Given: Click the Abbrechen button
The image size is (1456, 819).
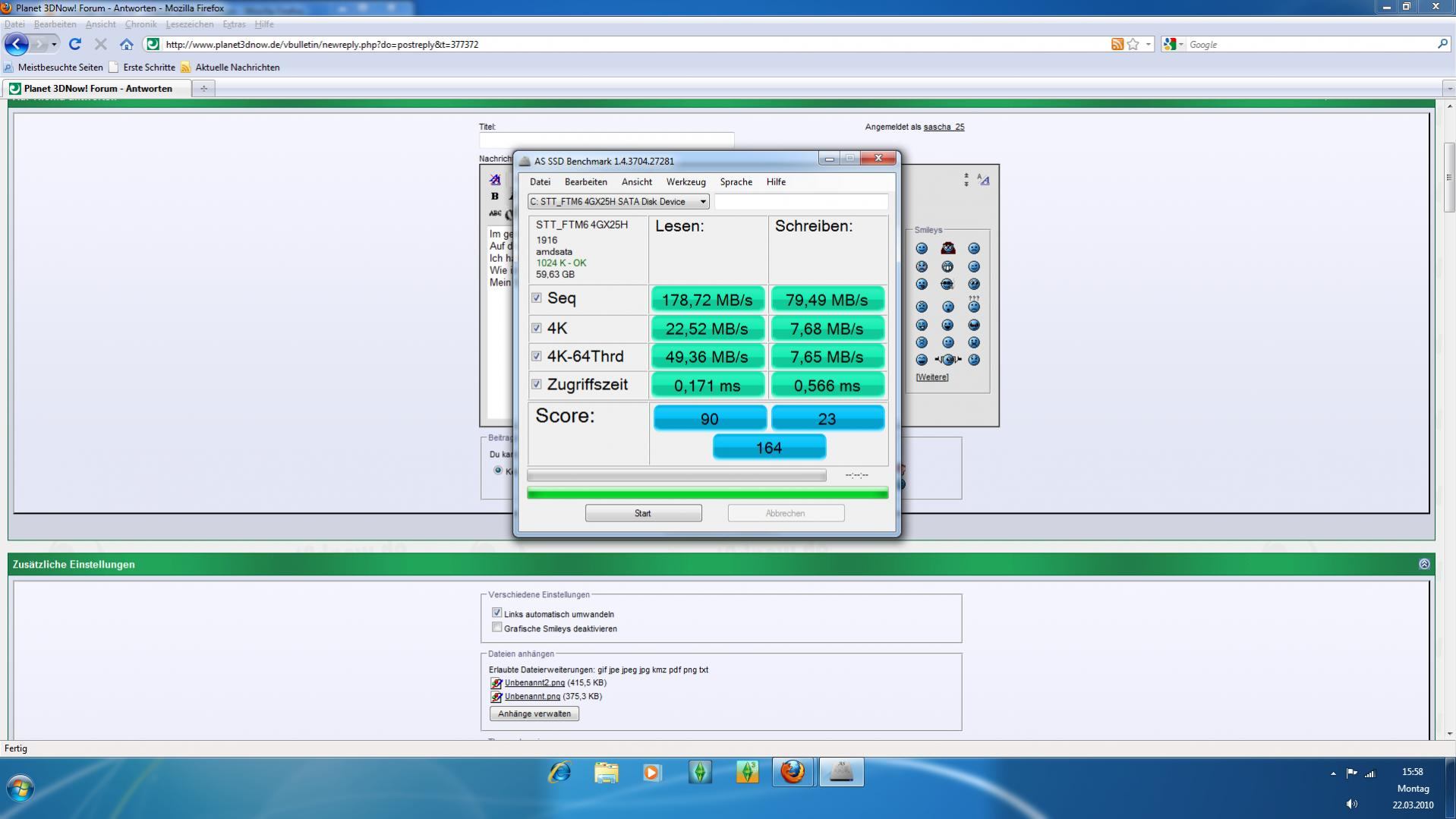Looking at the screenshot, I should [786, 513].
